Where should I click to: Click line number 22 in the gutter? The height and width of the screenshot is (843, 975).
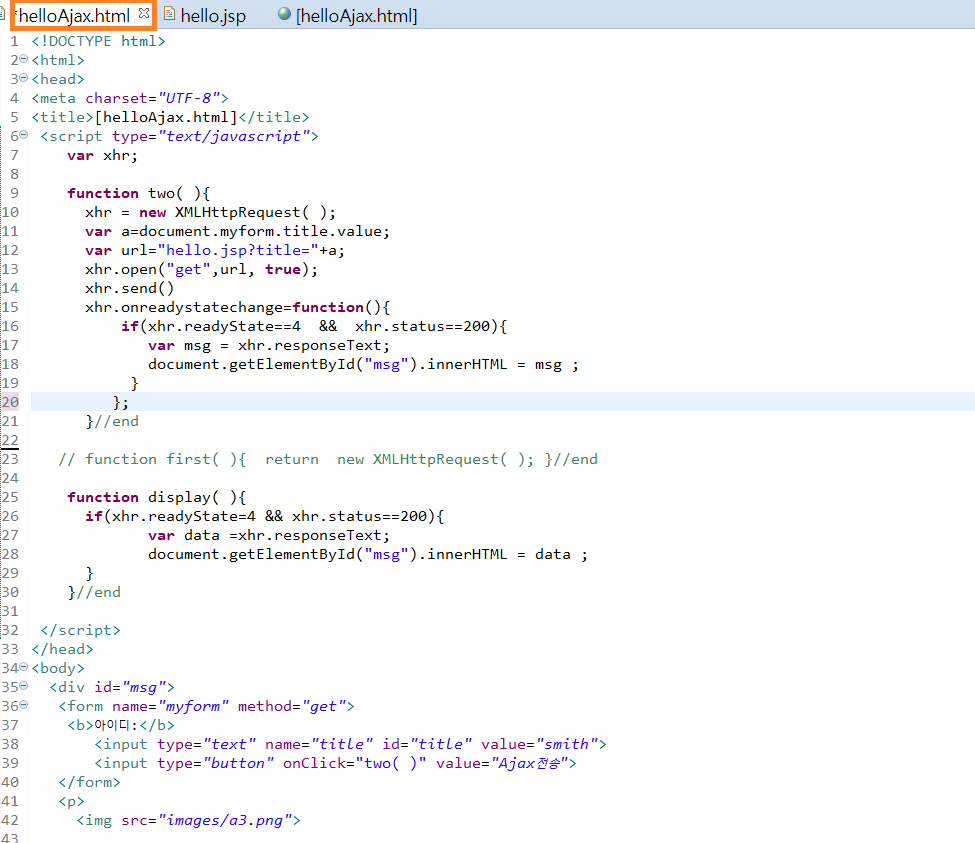[x=10, y=440]
